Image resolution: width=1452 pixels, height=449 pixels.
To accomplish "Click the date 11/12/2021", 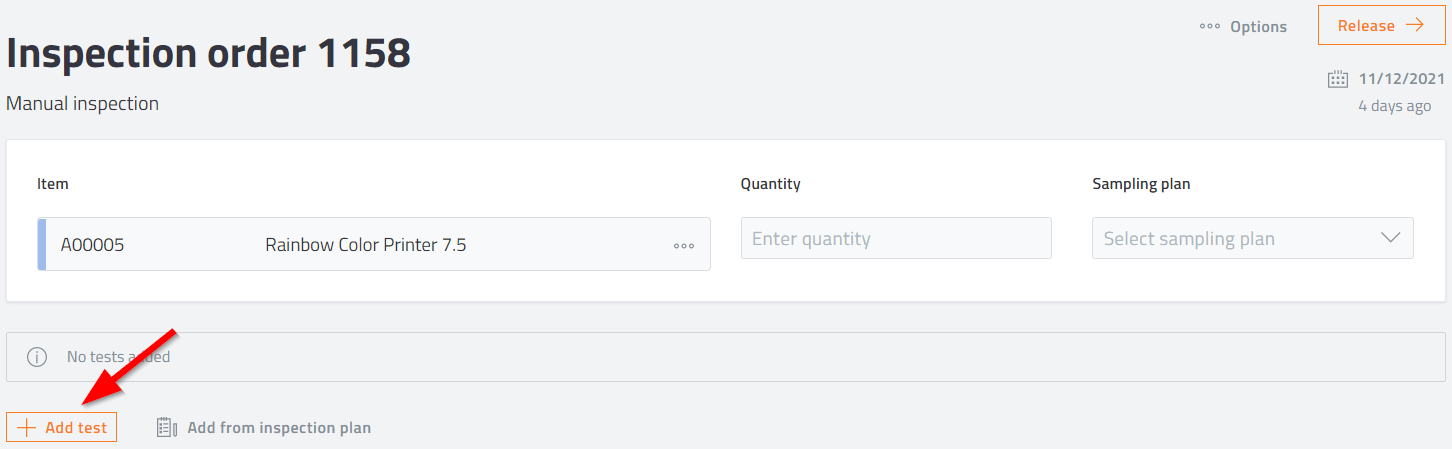I will click(1401, 79).
